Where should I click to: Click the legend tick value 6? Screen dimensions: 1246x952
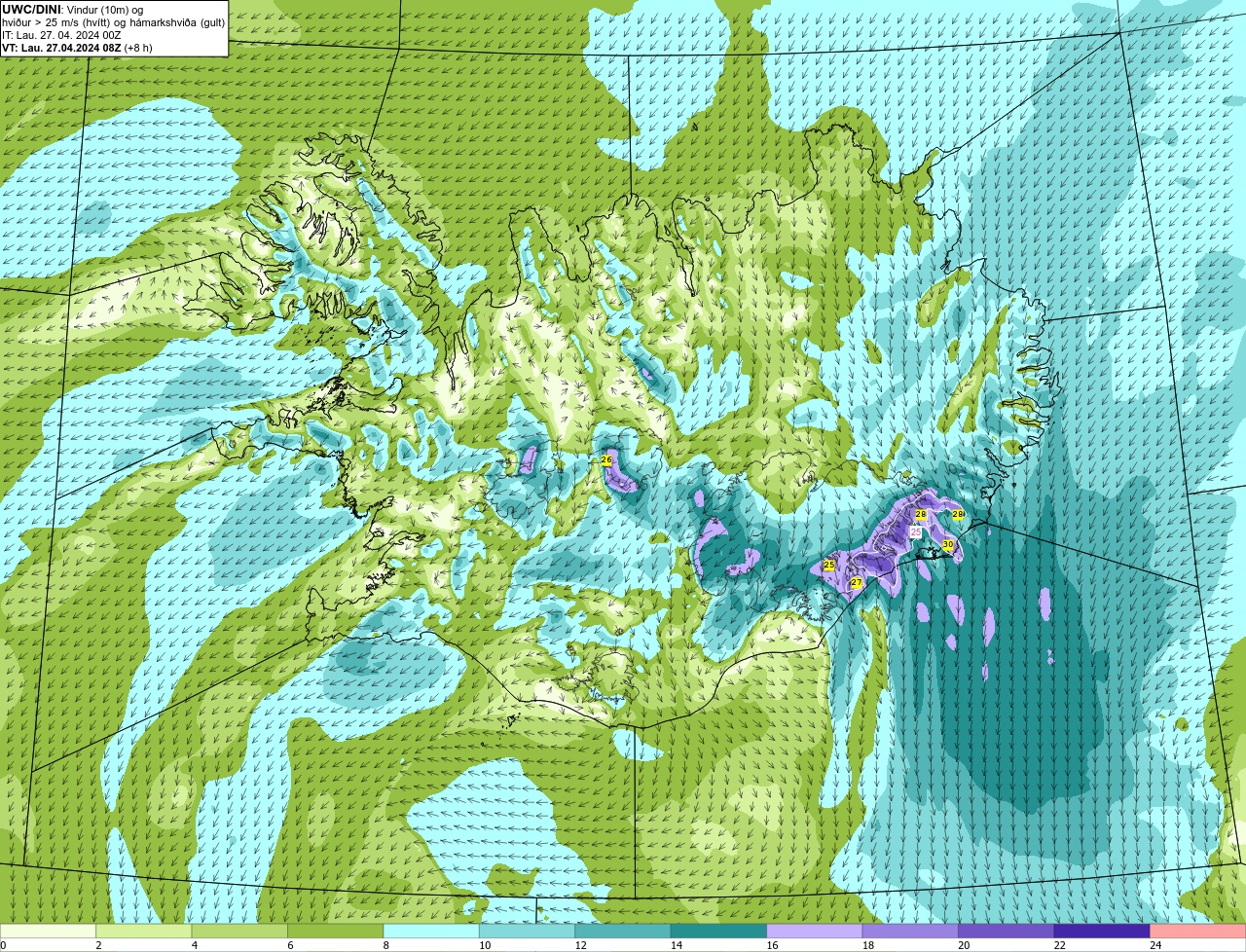point(288,945)
